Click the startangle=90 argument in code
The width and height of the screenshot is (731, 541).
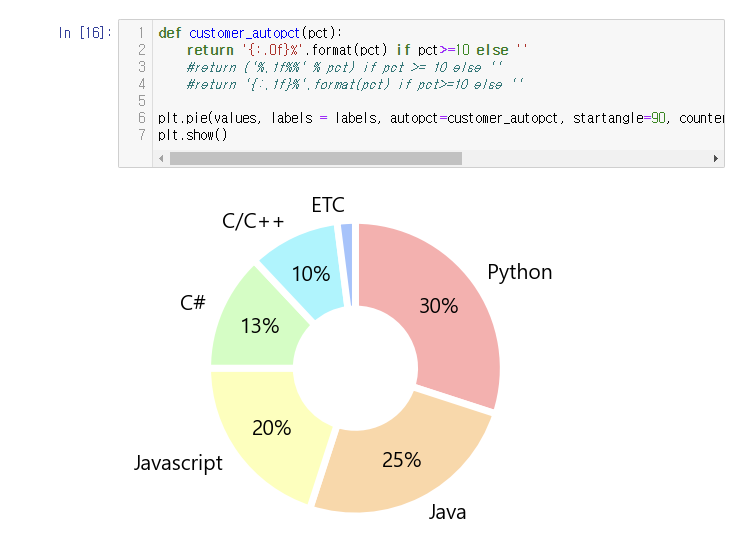coord(619,118)
